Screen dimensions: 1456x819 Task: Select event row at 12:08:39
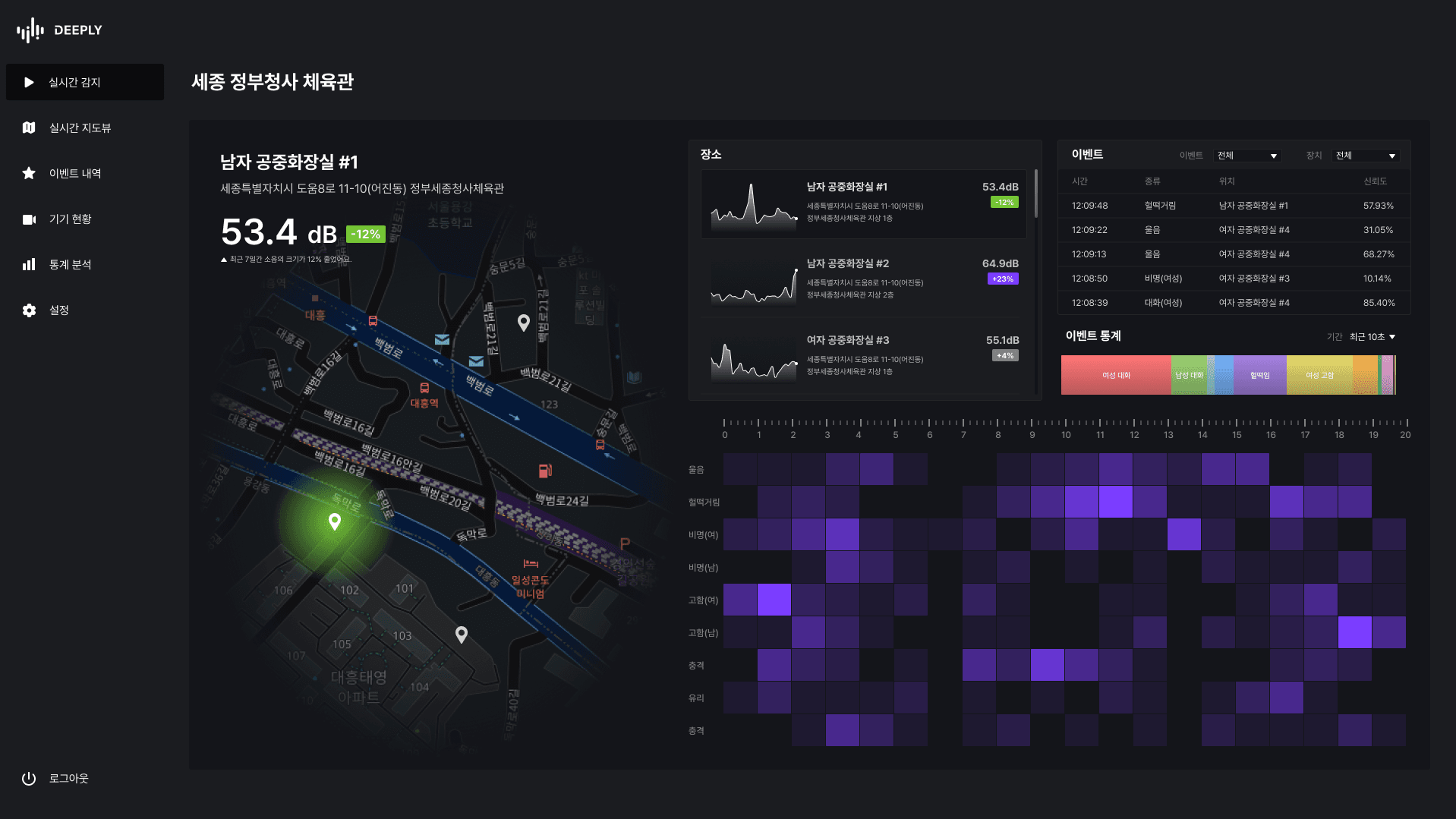[1234, 303]
